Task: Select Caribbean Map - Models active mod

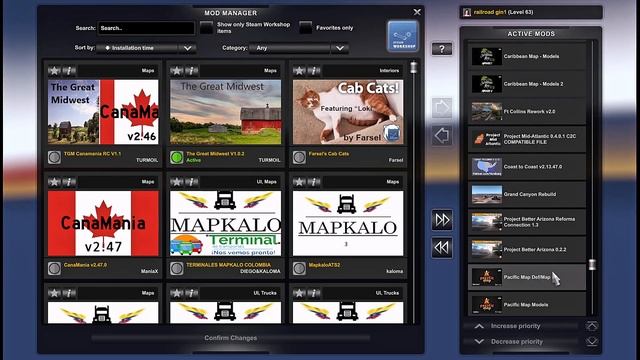Action: (527, 56)
